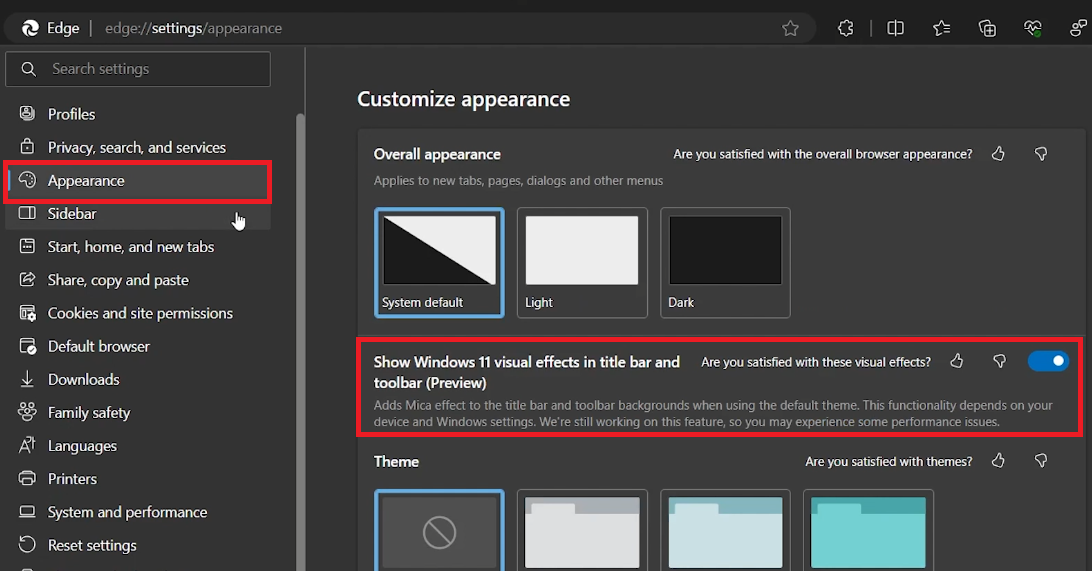Select Dark appearance option
The width and height of the screenshot is (1092, 571).
[725, 263]
